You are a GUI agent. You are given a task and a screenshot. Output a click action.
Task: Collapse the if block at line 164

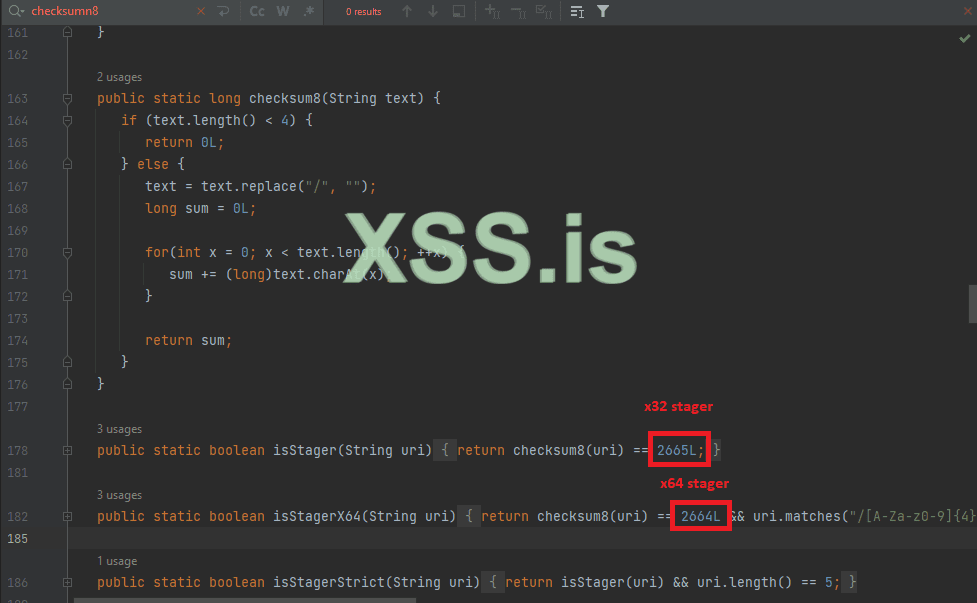[67, 120]
